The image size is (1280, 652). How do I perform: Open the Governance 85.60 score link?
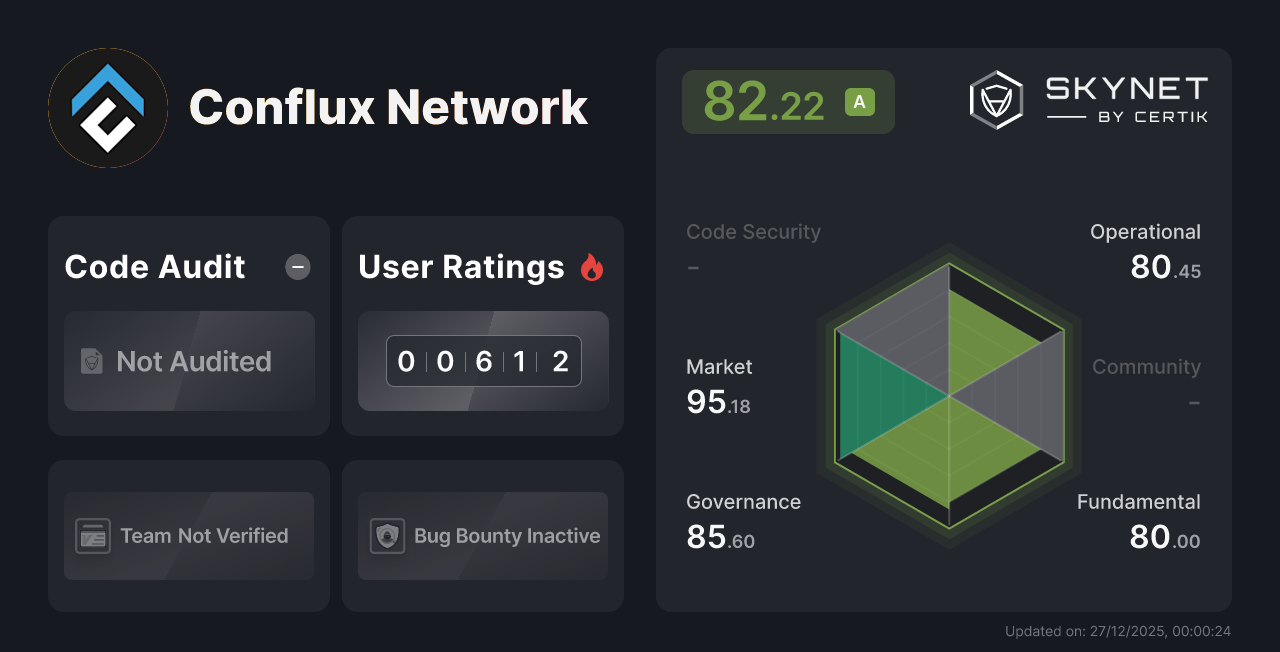pyautogui.click(x=720, y=536)
